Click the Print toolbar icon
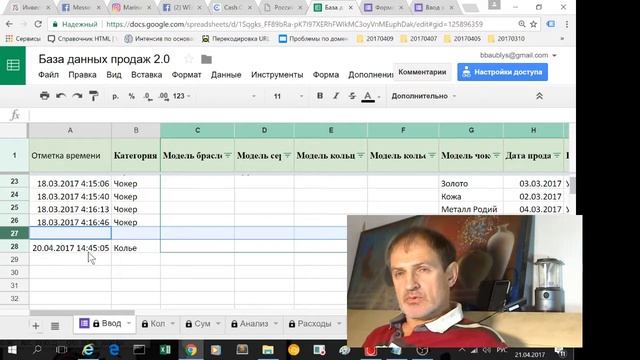Screen dimensions: 640x360 tap(44, 96)
